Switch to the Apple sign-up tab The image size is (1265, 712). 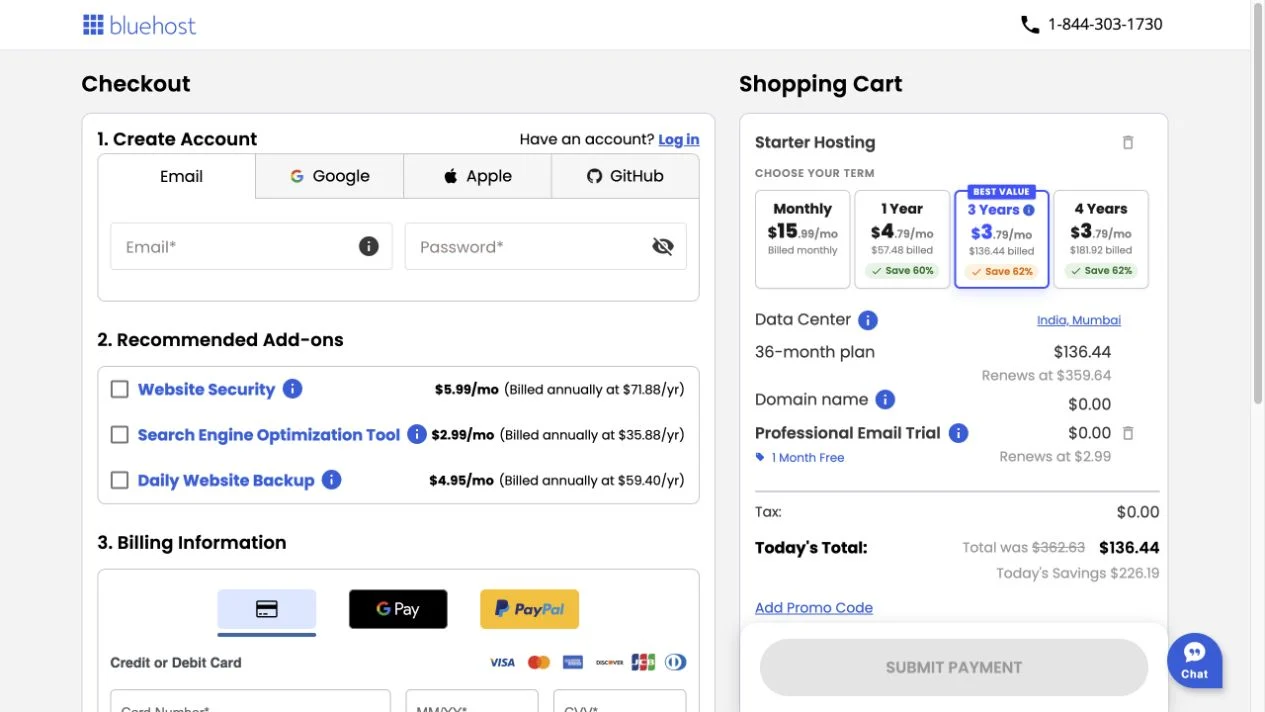478,176
